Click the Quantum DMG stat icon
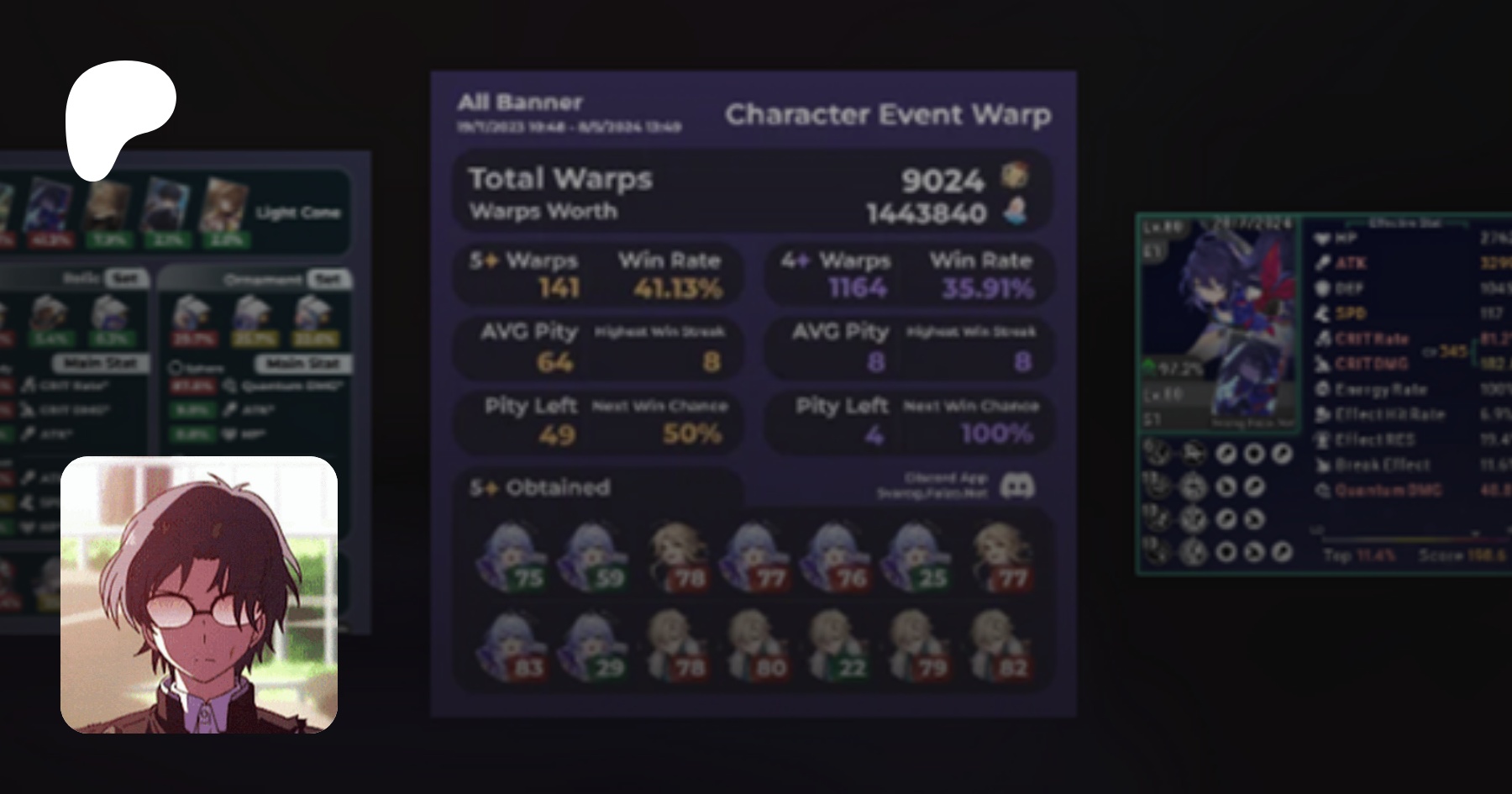 (x=1322, y=490)
